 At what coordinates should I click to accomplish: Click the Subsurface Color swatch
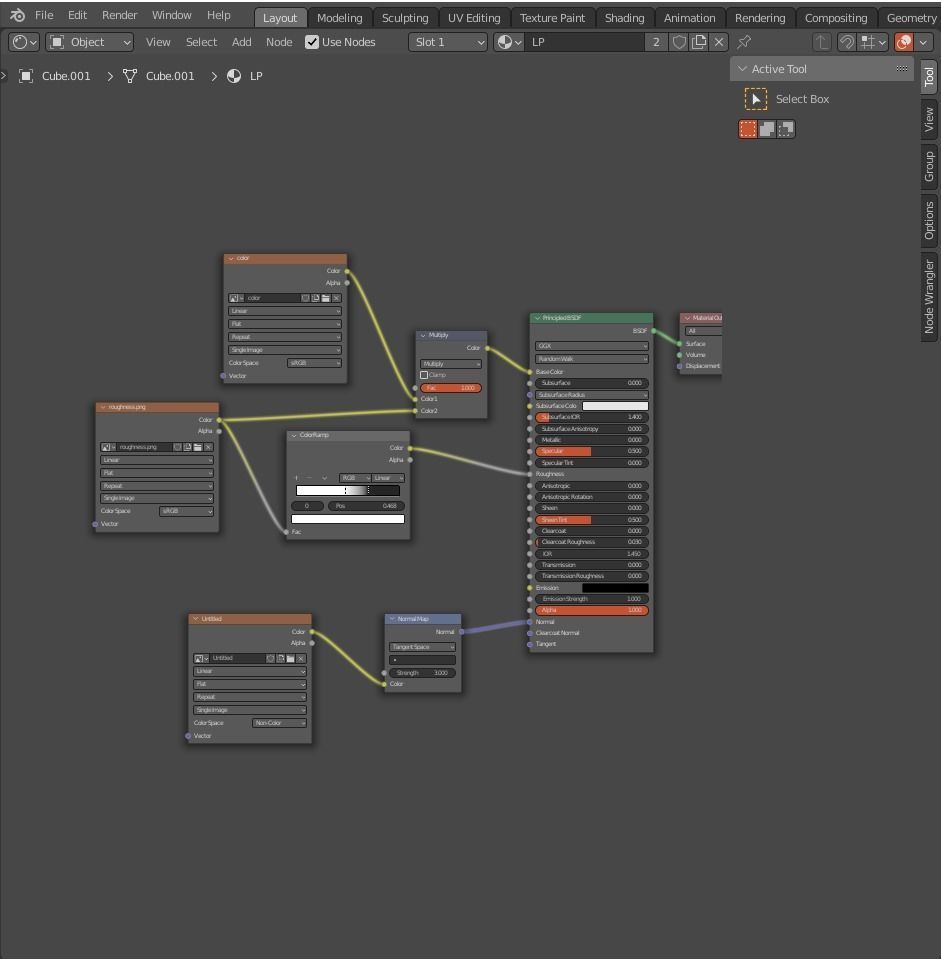click(x=615, y=406)
